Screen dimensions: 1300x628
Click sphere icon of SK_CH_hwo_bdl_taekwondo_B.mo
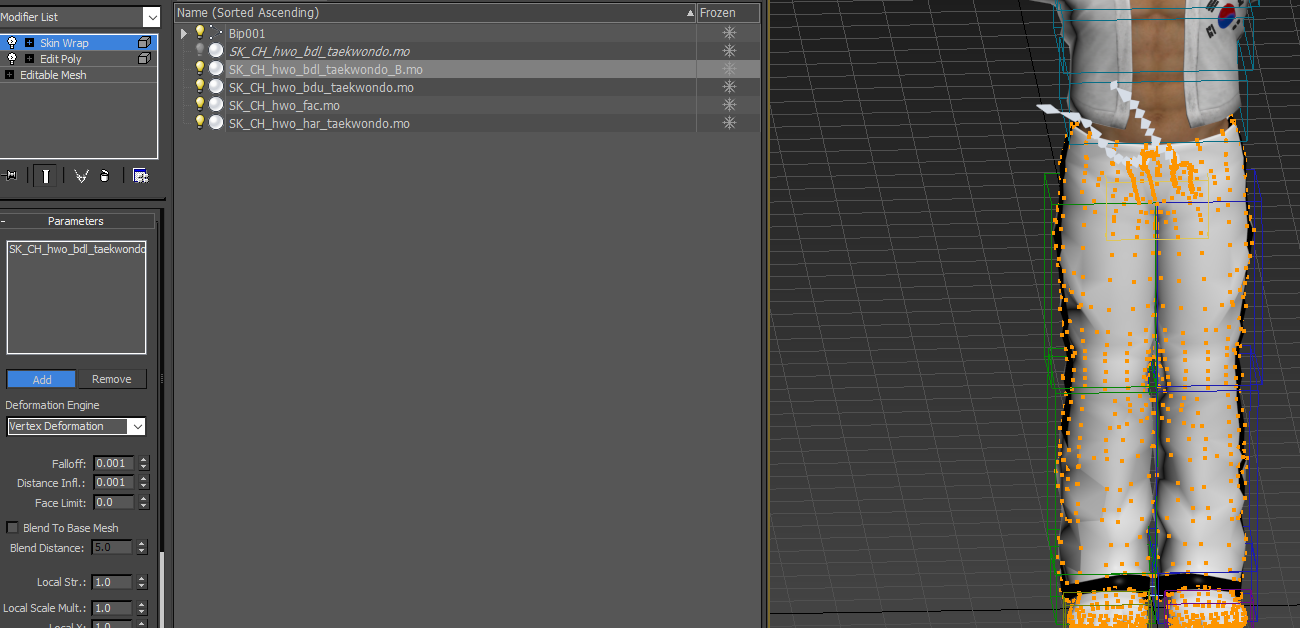pos(216,69)
